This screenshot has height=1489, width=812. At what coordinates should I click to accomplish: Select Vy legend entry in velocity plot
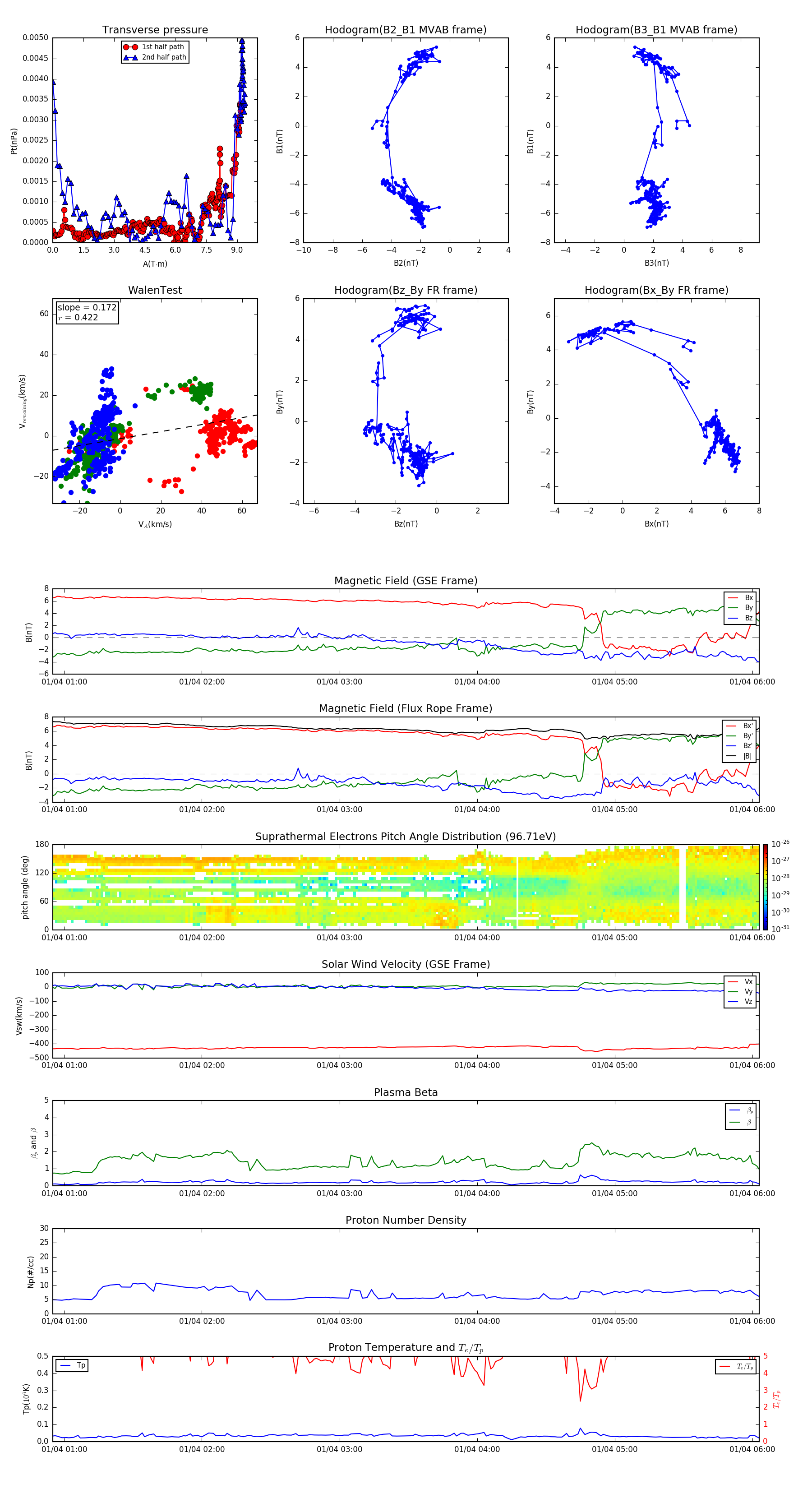click(x=740, y=991)
